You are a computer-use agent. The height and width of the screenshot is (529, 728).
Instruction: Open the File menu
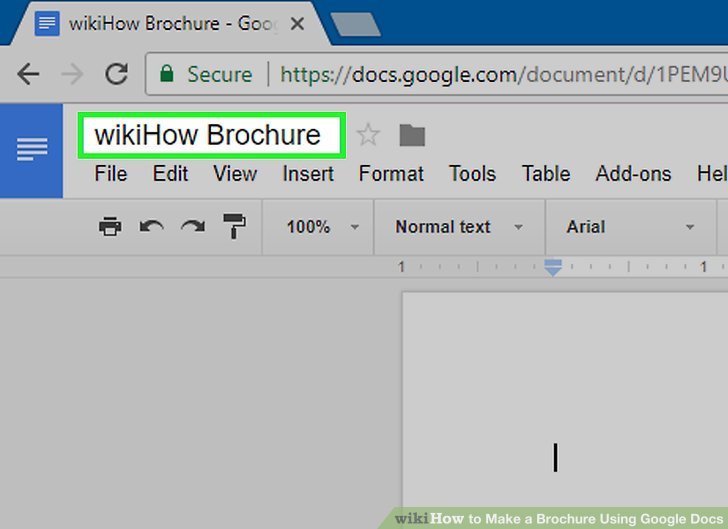click(x=110, y=174)
